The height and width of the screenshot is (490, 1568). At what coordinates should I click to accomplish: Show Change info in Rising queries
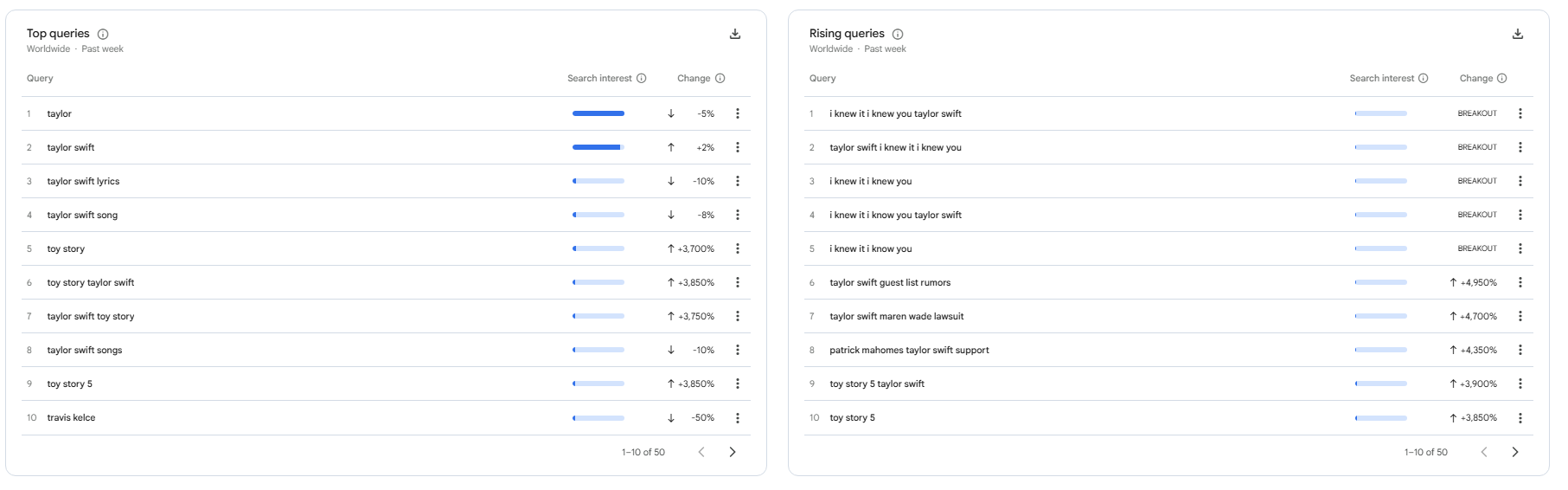(1502, 78)
